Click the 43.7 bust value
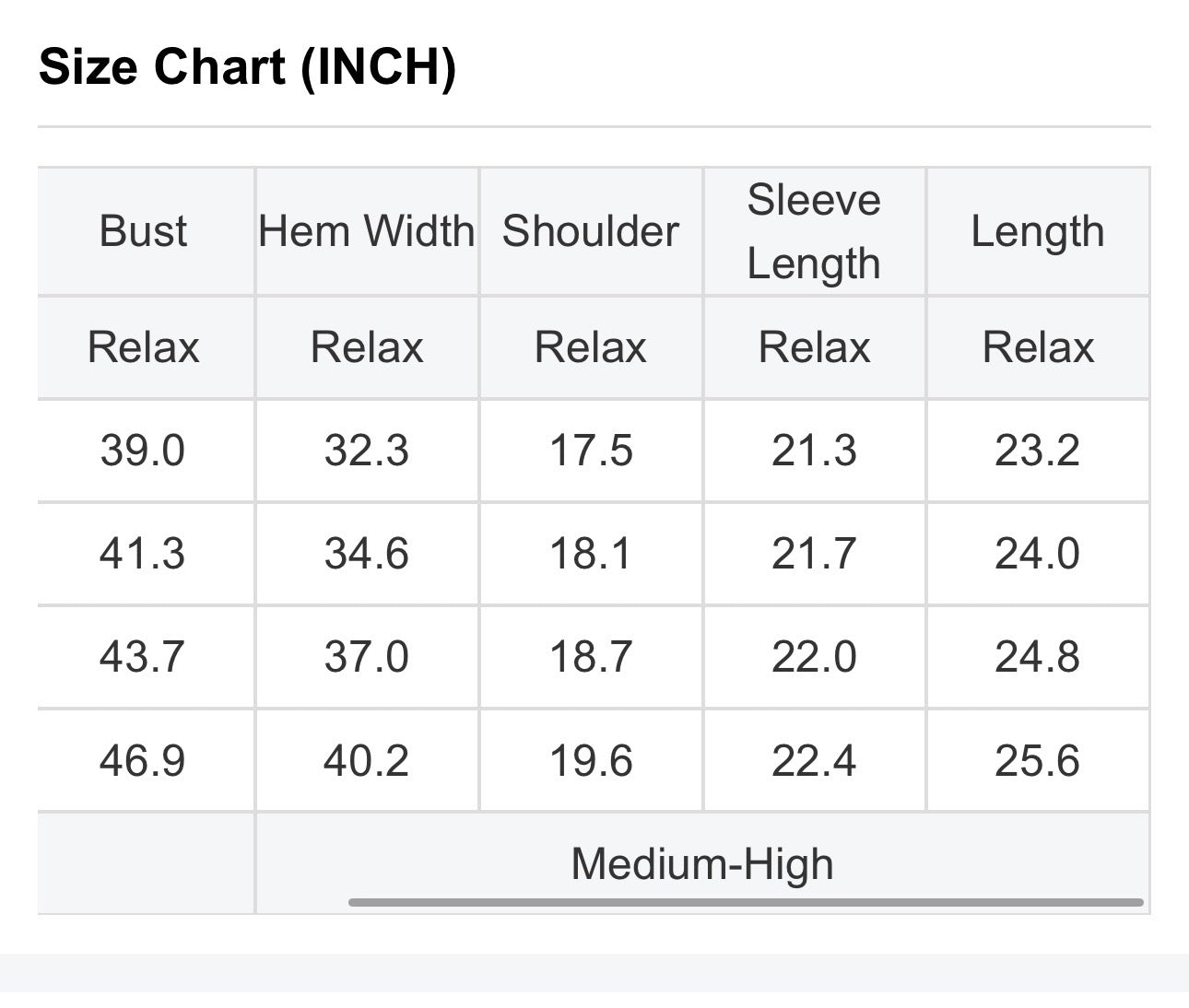1189x1008 pixels. point(143,657)
